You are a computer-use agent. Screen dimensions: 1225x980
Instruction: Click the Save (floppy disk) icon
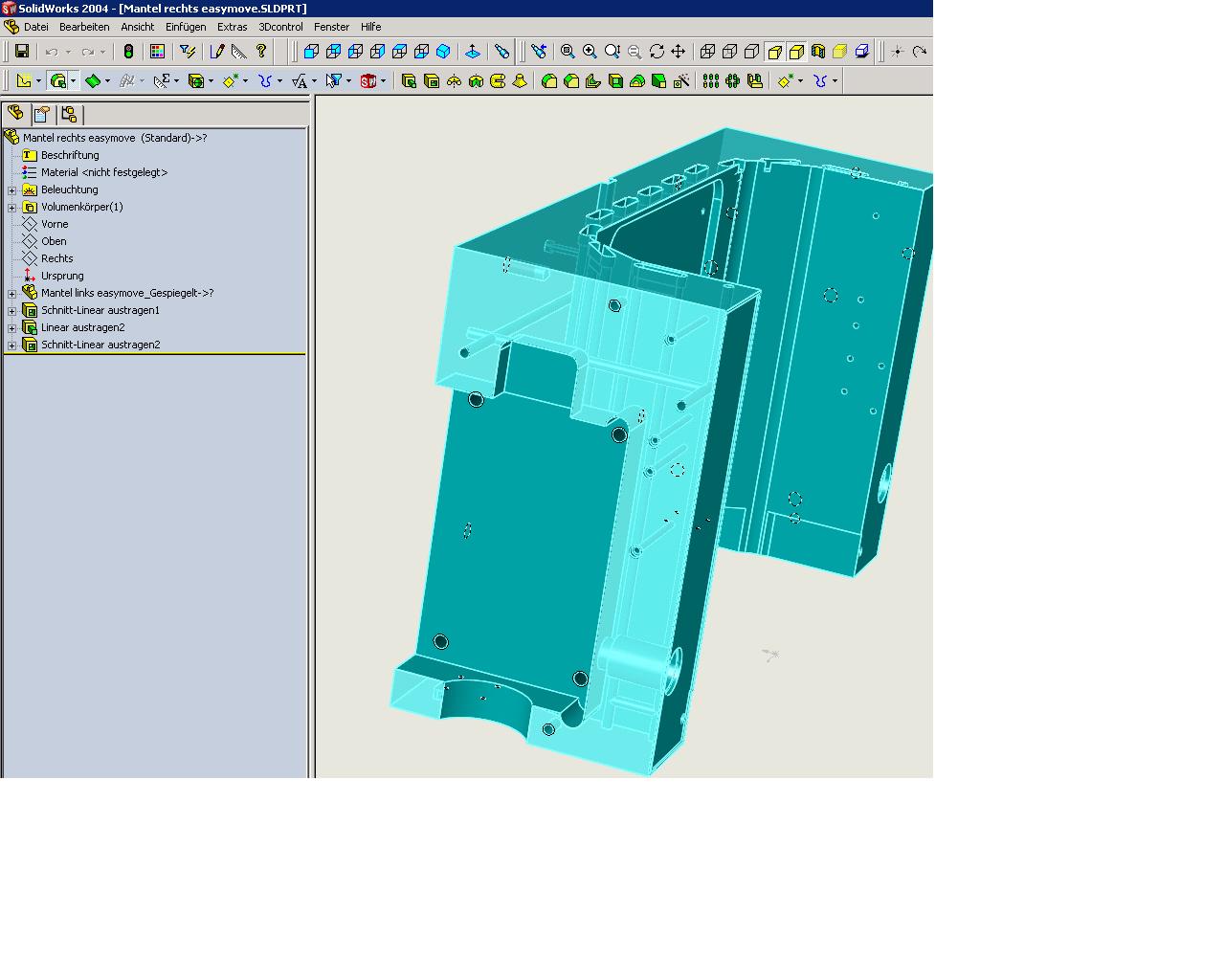pos(22,52)
